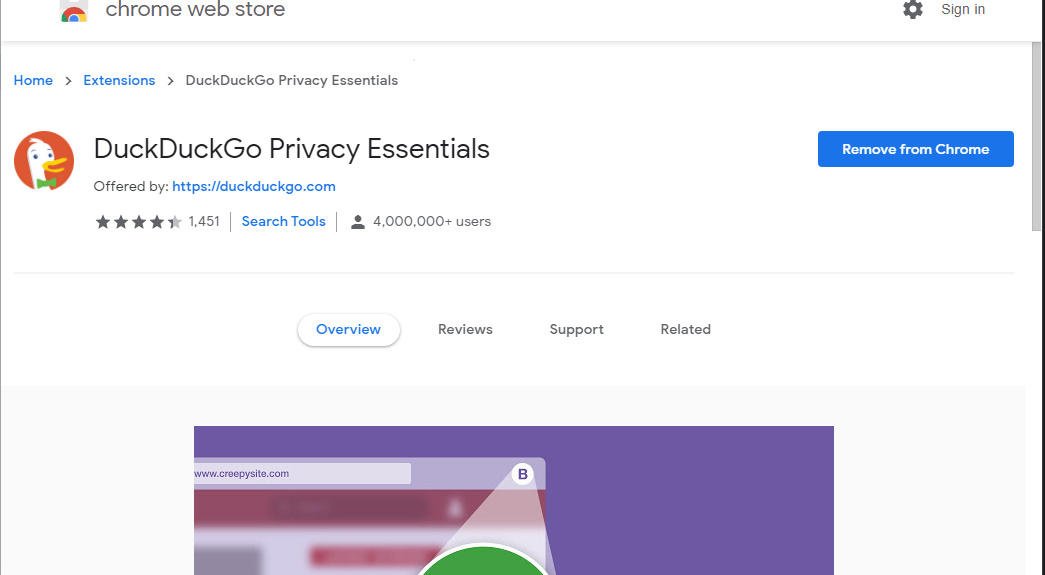Click the 1,451 ratings count
Screen dimensions: 1045x575
pos(204,222)
